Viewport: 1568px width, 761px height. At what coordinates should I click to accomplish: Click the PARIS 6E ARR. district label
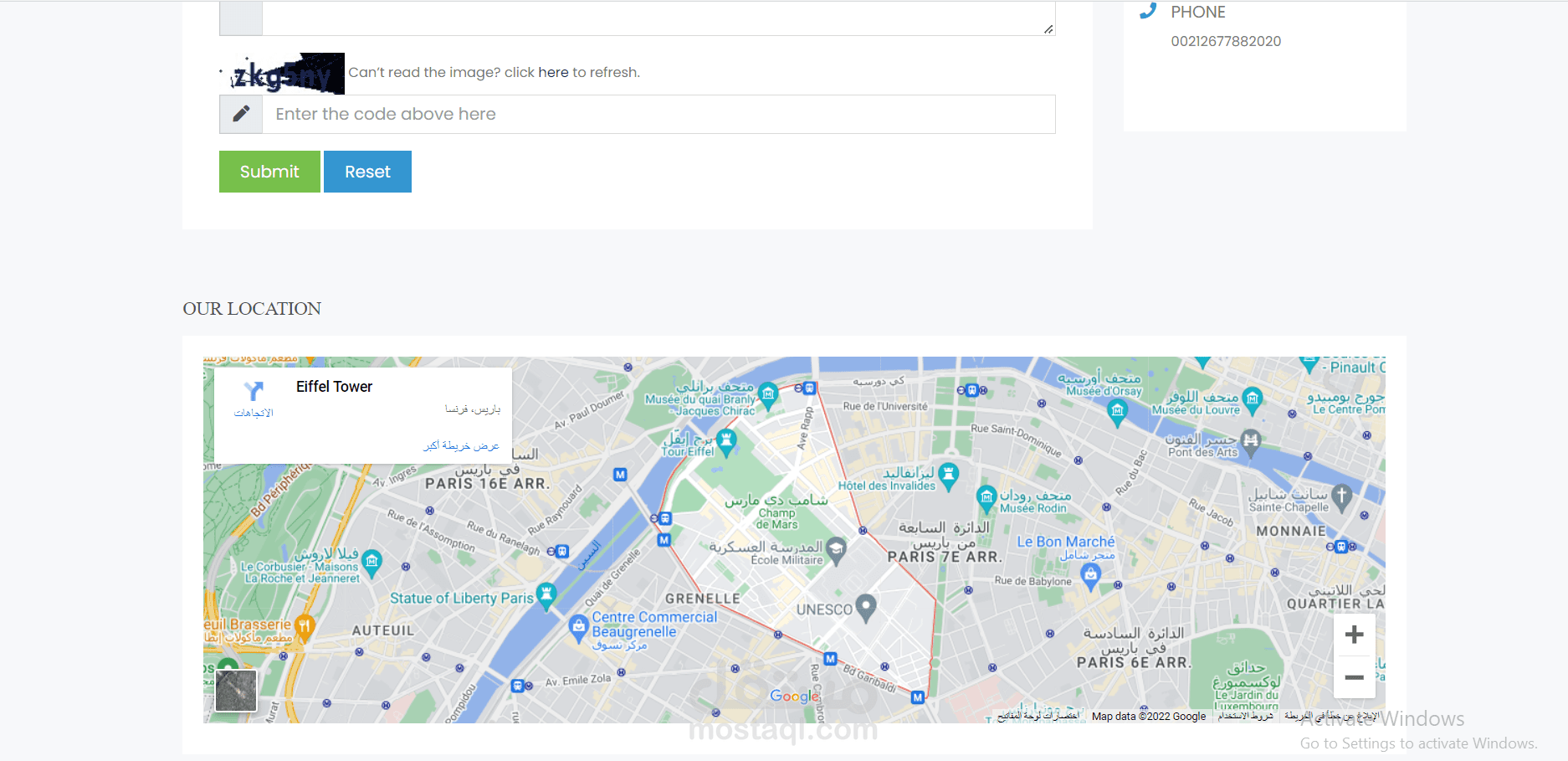click(x=1134, y=663)
